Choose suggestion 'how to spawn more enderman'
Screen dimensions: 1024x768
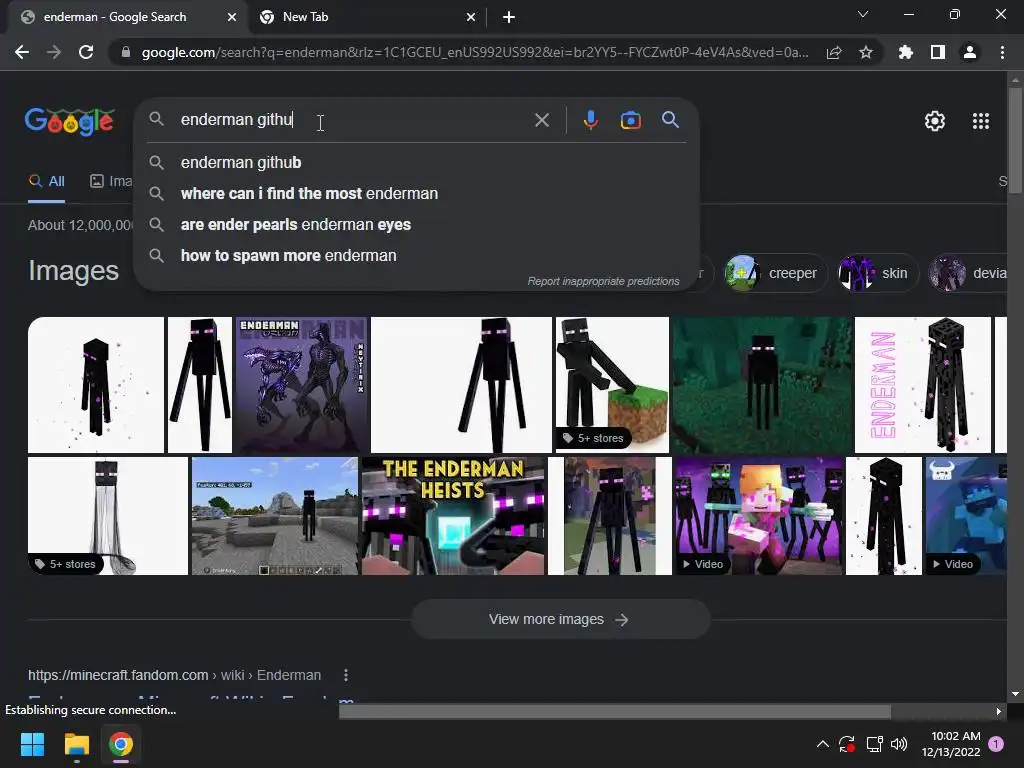tap(417, 256)
